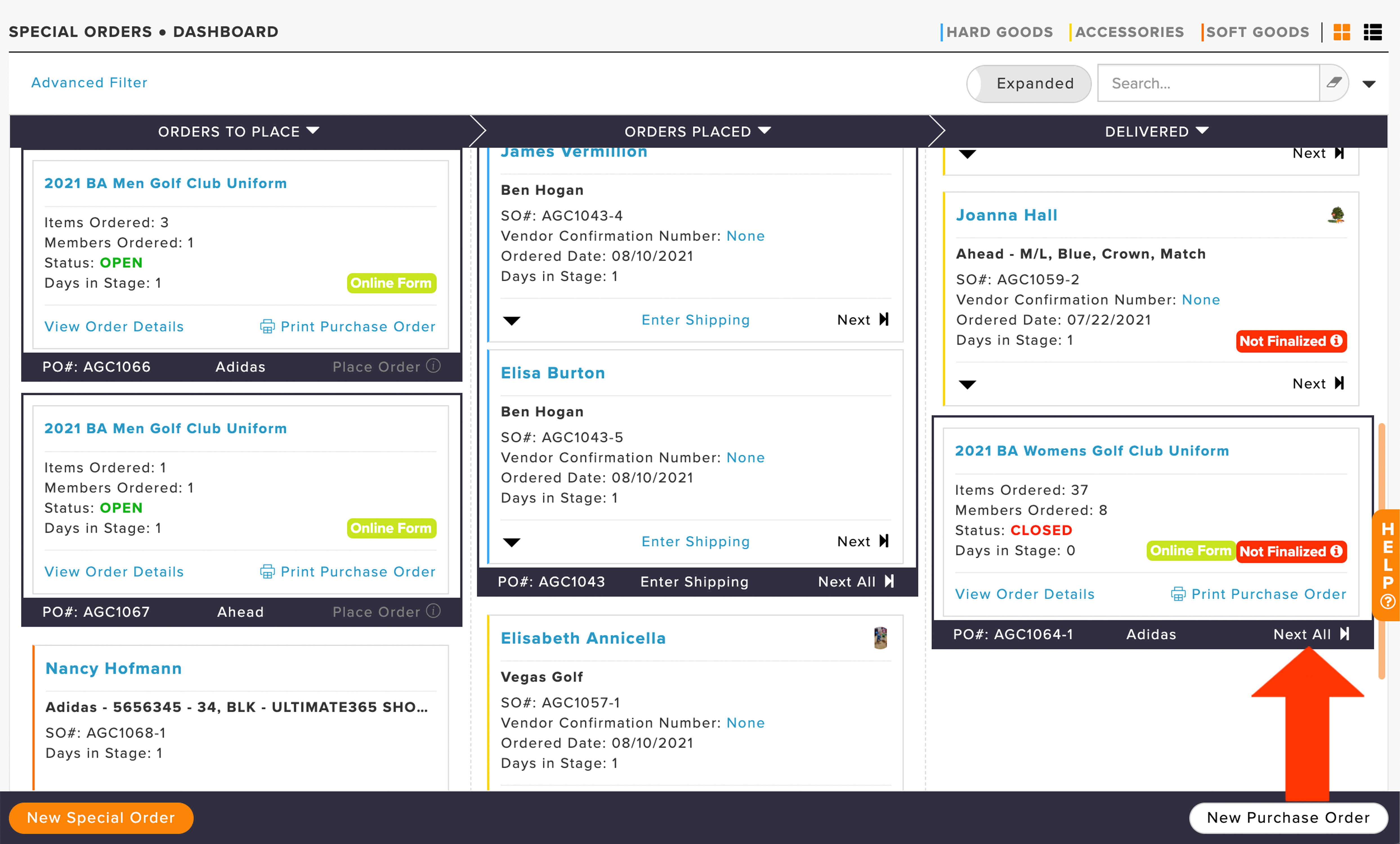Select the Hard Goods category filter

point(998,32)
